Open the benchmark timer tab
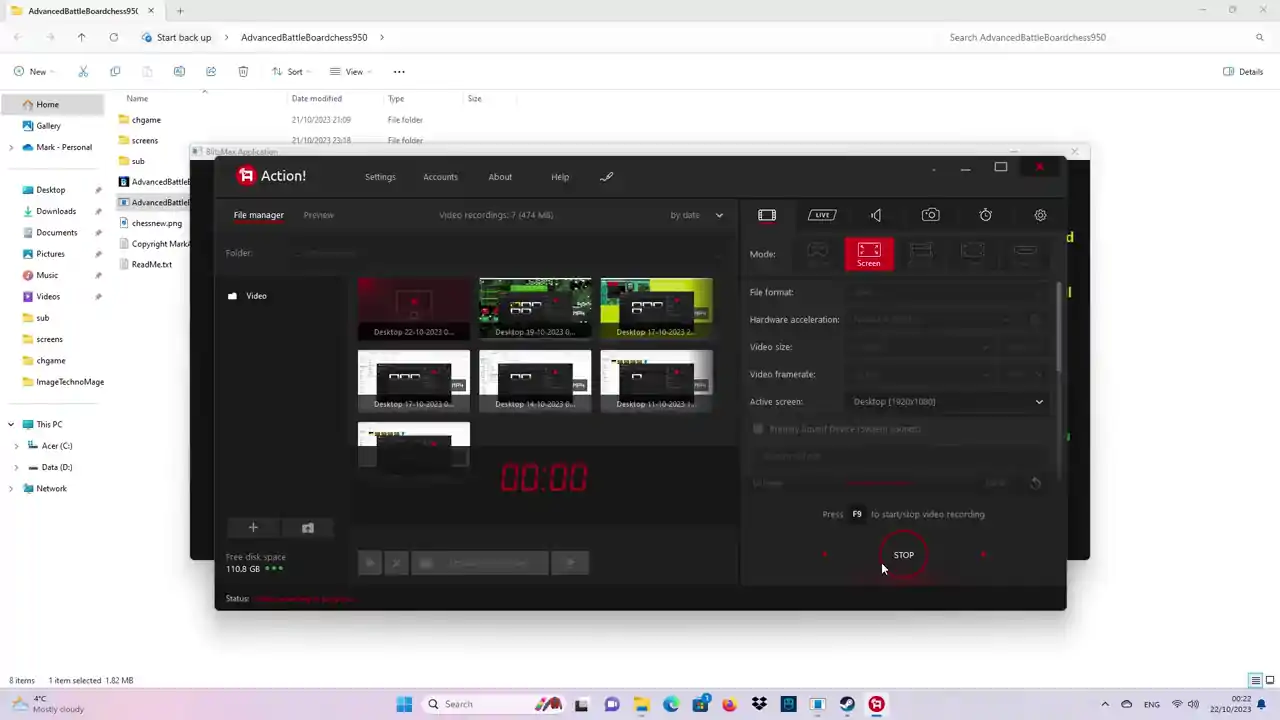The width and height of the screenshot is (1280, 720). pos(985,215)
